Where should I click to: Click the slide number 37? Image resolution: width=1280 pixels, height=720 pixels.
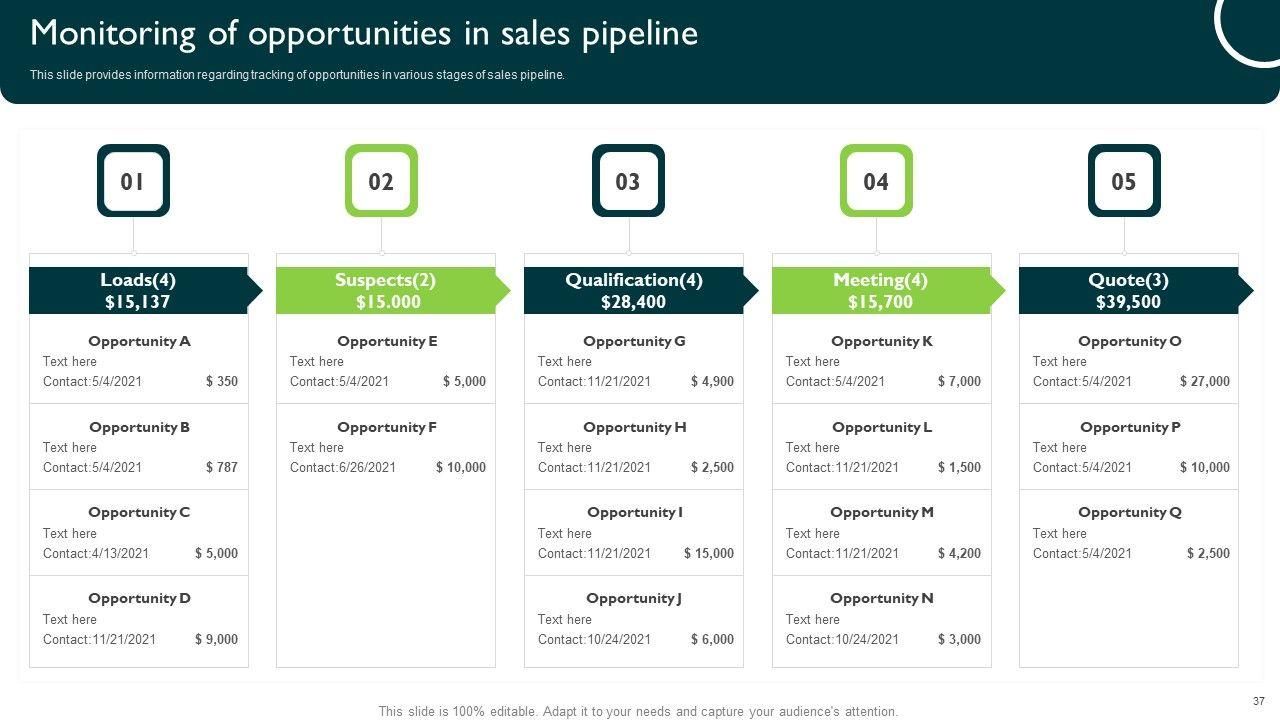click(1258, 701)
